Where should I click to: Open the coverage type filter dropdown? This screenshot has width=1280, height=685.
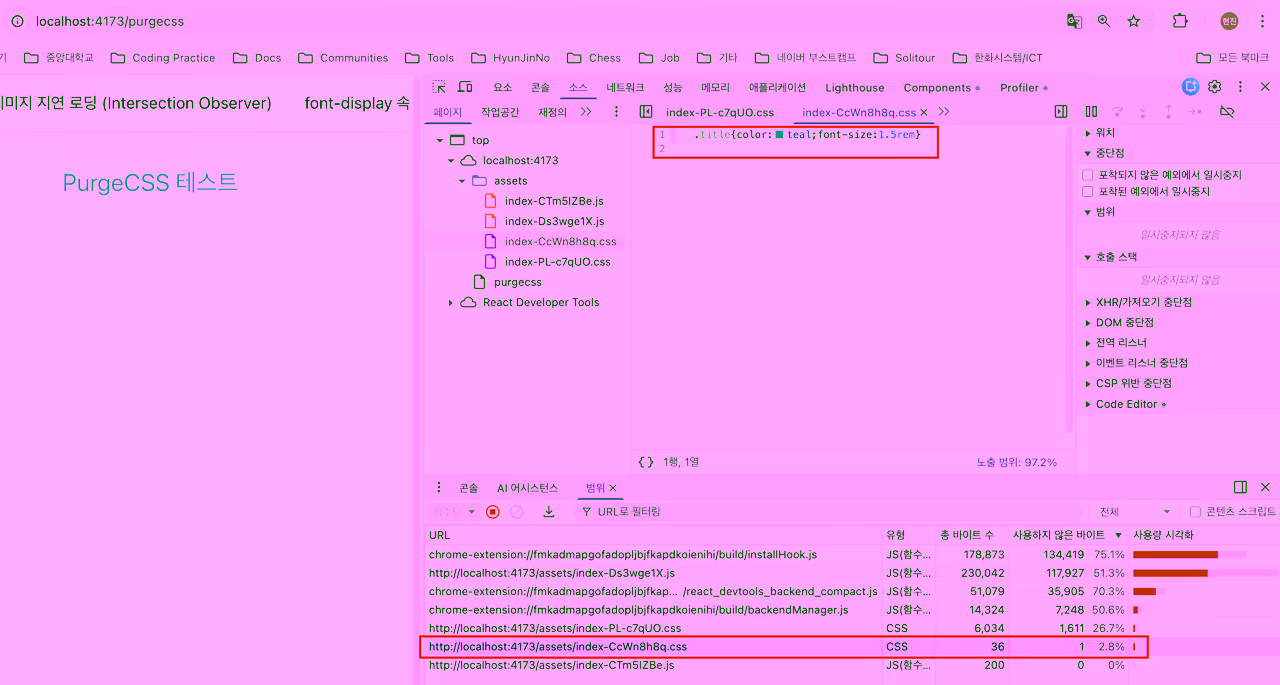point(1133,512)
